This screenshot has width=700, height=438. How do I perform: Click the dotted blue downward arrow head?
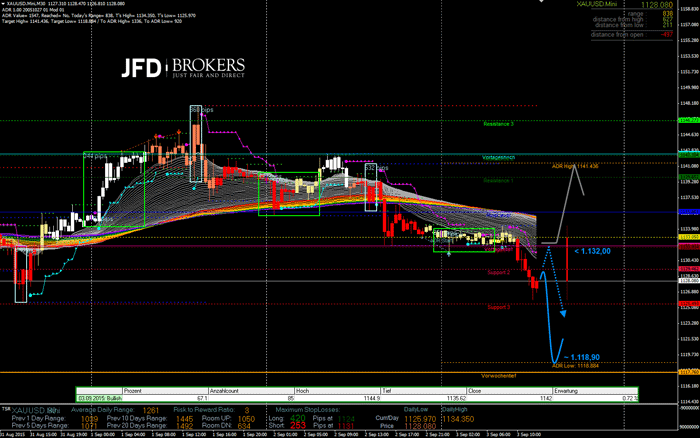tap(563, 315)
